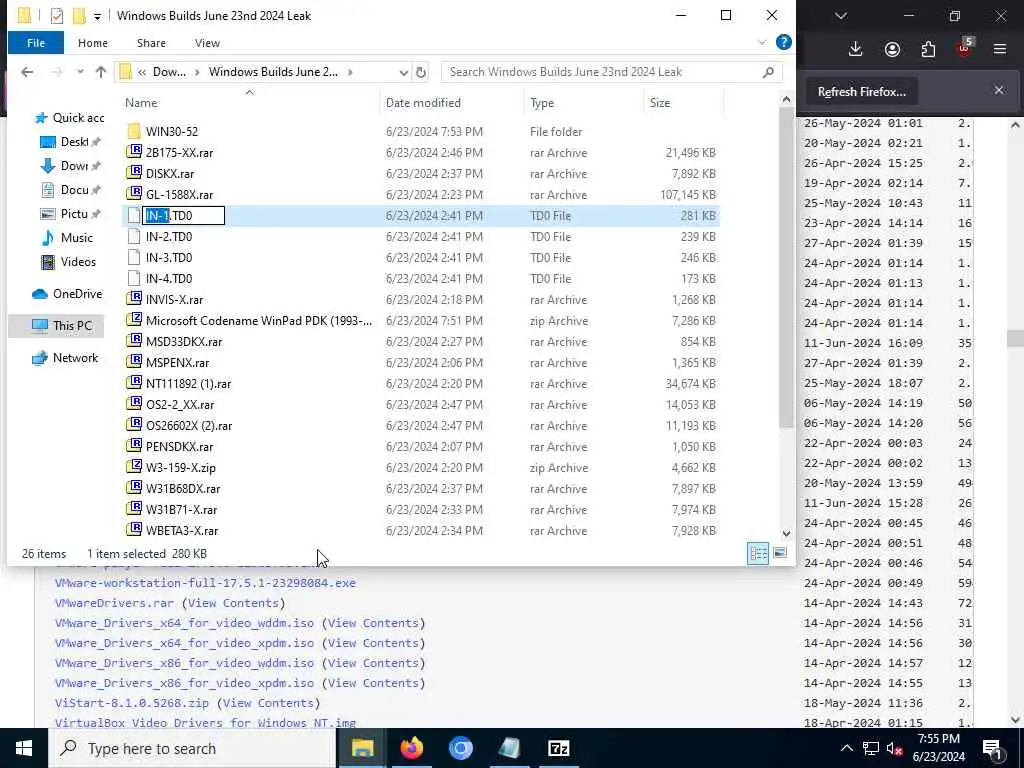This screenshot has height=768, width=1024.
Task: Select the OS2-2_XX.rar archive icon
Action: click(x=134, y=404)
